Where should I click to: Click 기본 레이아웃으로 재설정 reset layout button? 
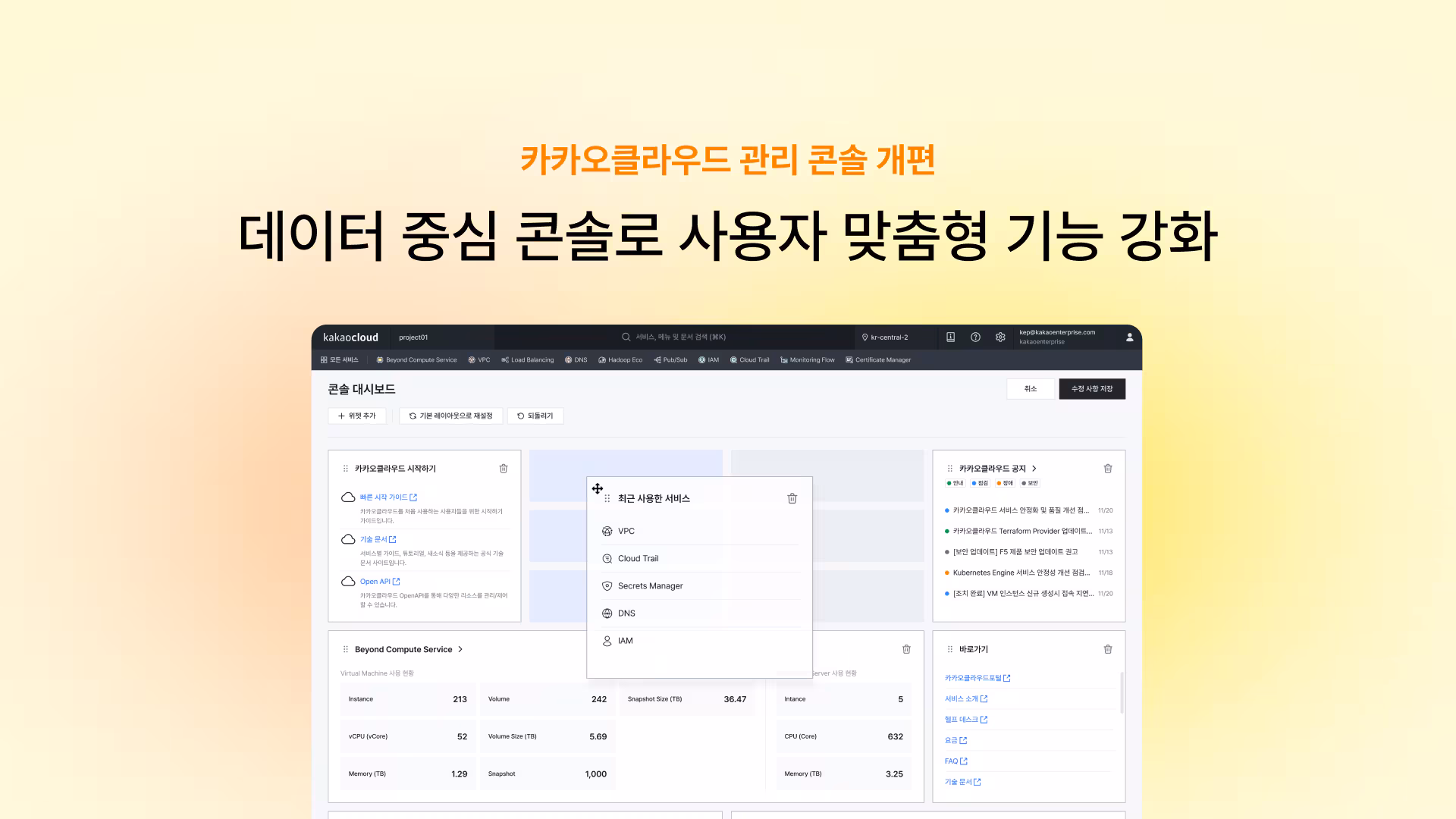(450, 416)
